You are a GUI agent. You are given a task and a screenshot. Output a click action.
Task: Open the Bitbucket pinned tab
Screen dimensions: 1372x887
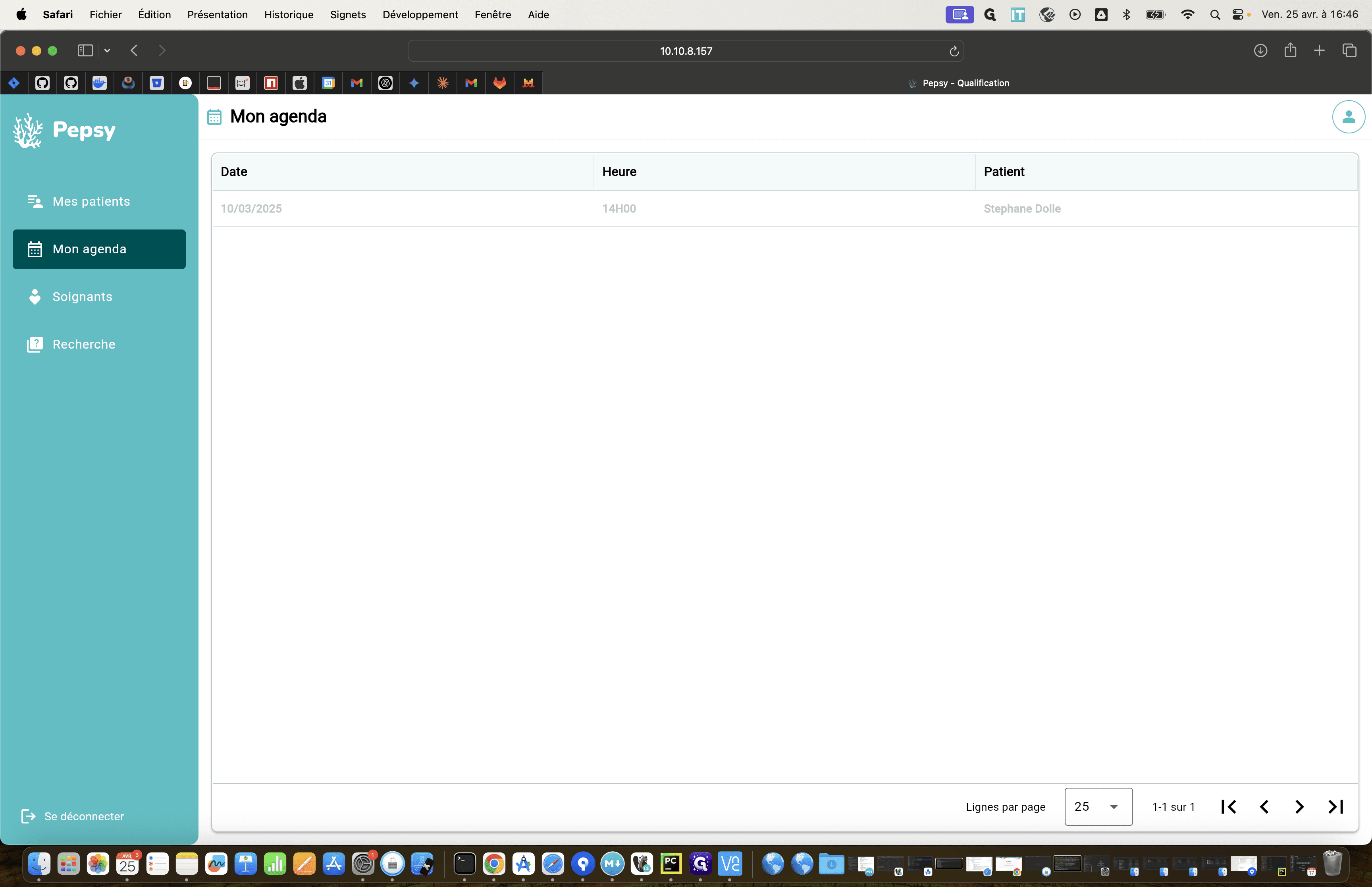pyautogui.click(x=156, y=83)
